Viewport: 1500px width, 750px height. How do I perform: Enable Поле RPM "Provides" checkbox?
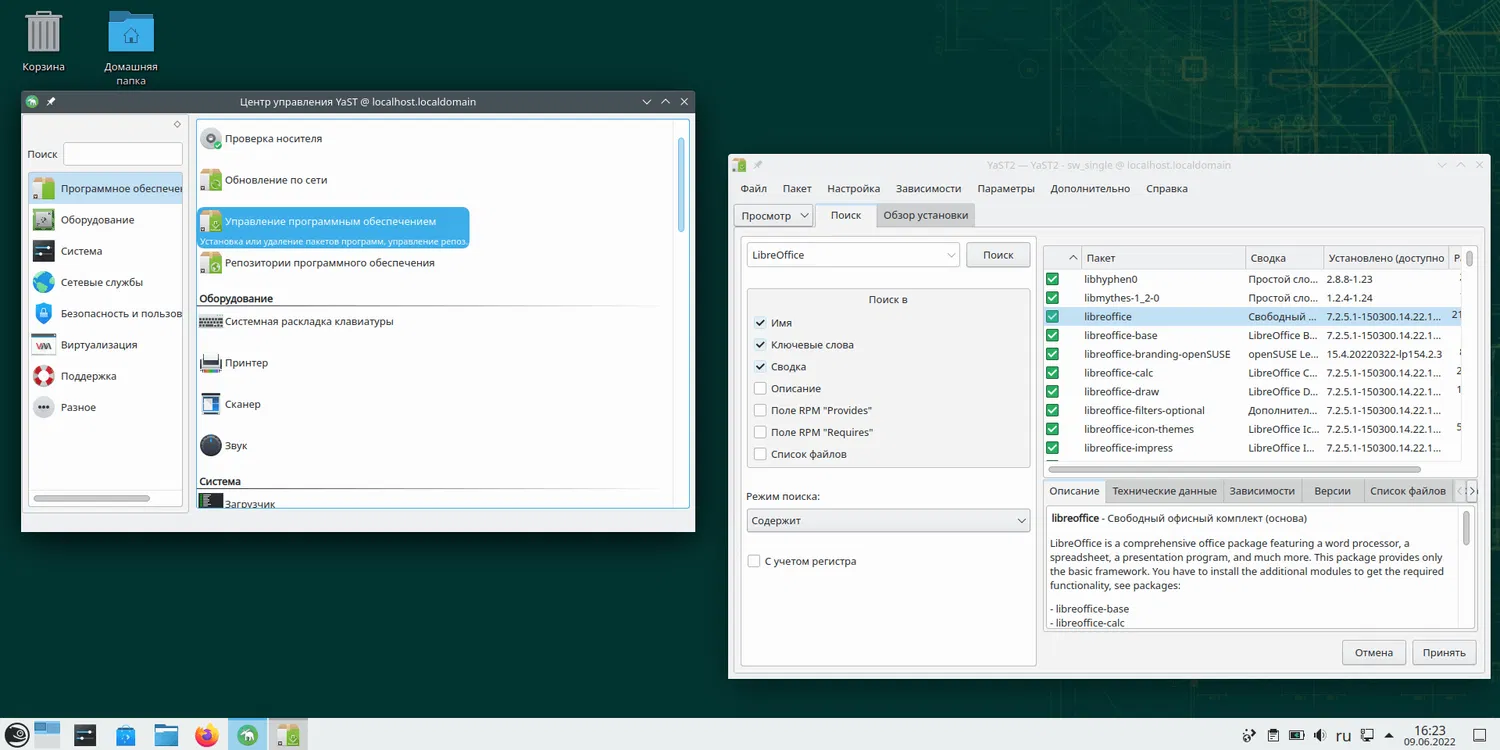tap(761, 411)
